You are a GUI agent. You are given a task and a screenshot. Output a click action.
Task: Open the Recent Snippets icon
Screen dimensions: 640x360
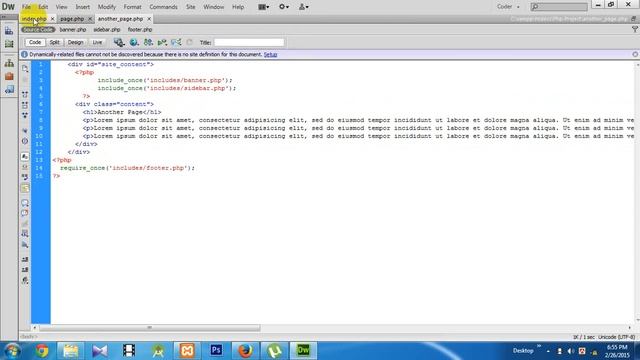(x=25, y=233)
